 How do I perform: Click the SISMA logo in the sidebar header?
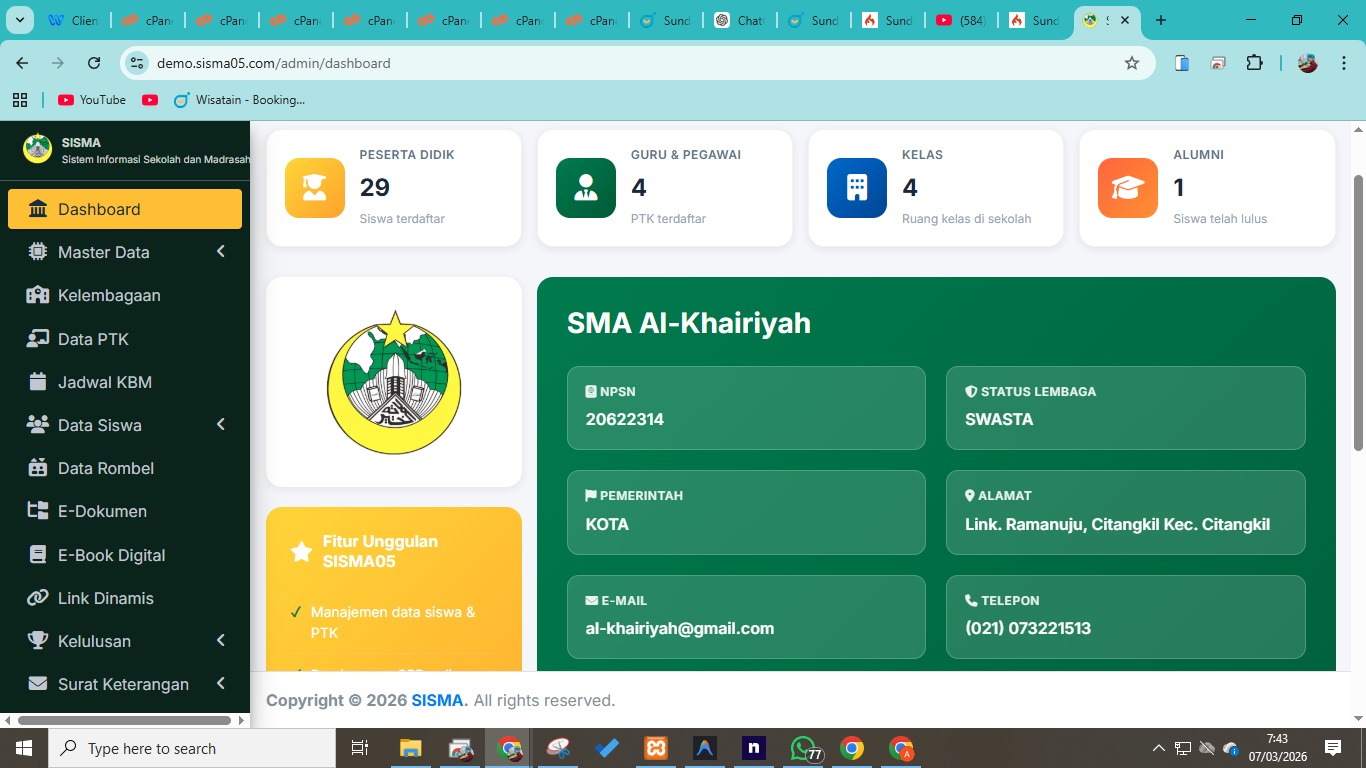click(36, 147)
